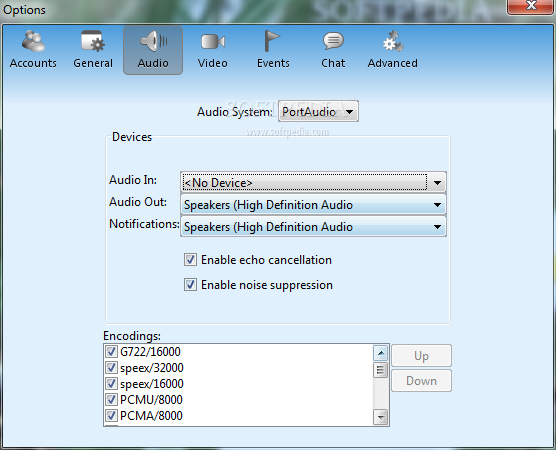
Task: Click the Up button for encodings
Action: coord(421,355)
